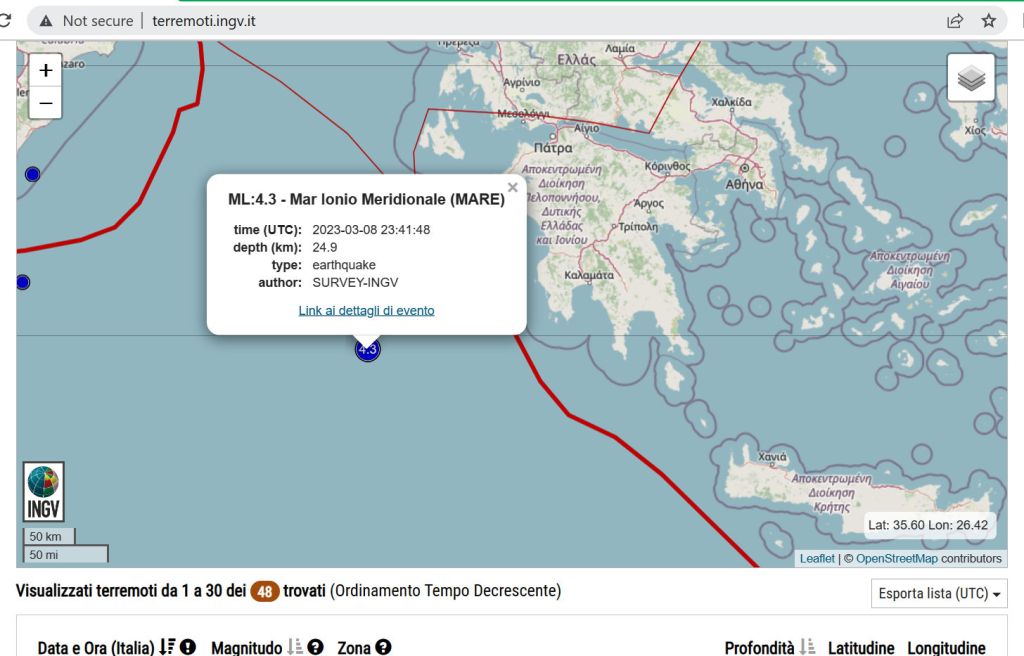Image resolution: width=1024 pixels, height=656 pixels.
Task: Open the Leaflet attribution link
Action: pyautogui.click(x=817, y=558)
